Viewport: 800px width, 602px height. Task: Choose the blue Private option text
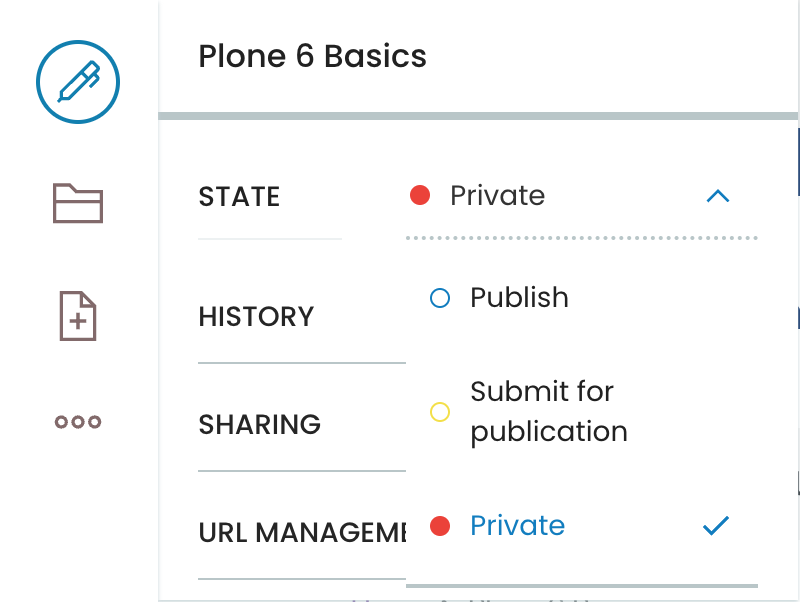tap(517, 525)
